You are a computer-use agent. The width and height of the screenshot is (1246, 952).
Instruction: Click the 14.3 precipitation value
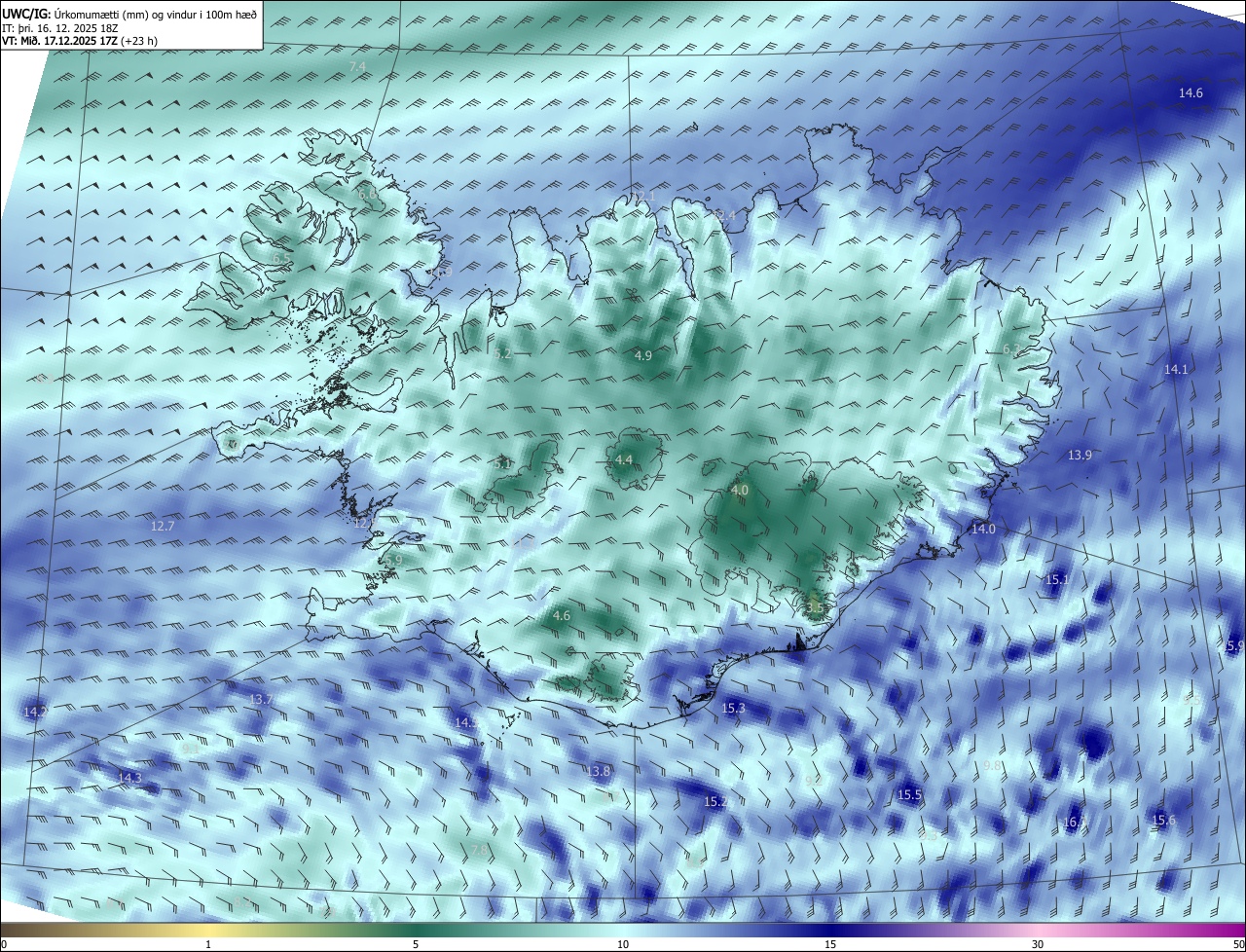pos(129,778)
